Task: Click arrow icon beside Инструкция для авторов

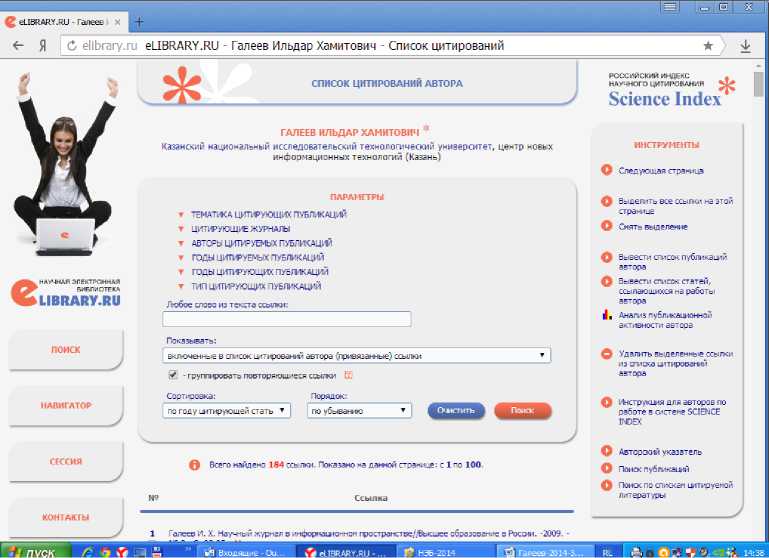Action: coord(607,402)
